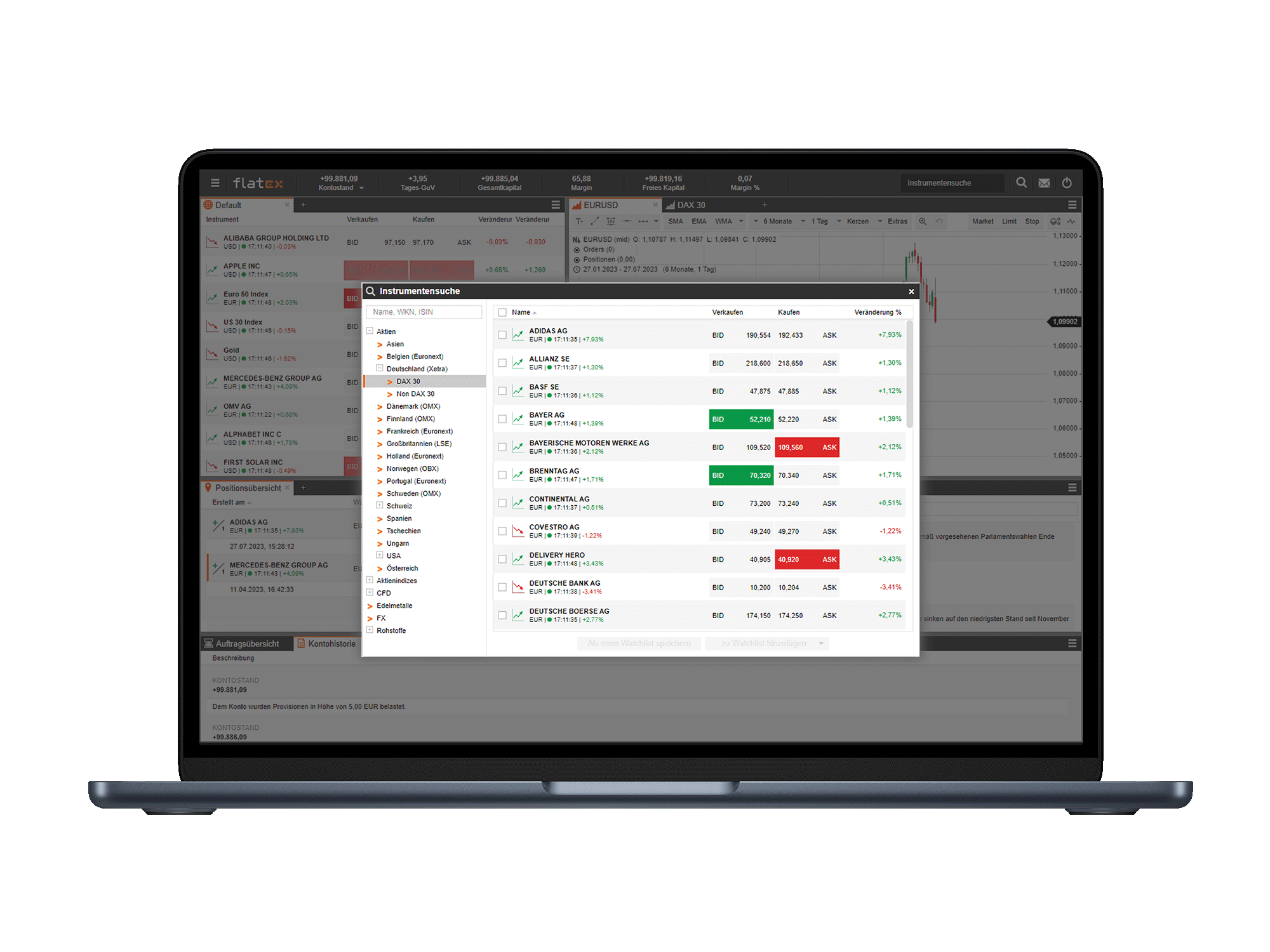Open the mail envelope icon

click(1044, 183)
